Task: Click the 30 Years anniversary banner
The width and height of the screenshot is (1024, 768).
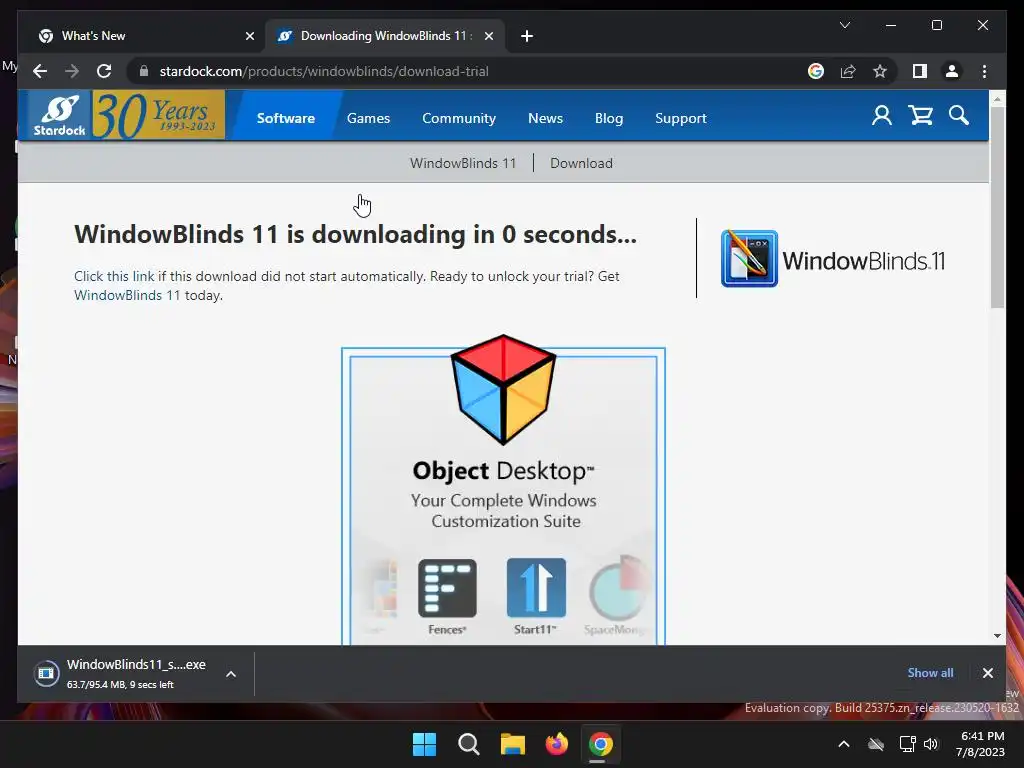Action: (x=159, y=116)
